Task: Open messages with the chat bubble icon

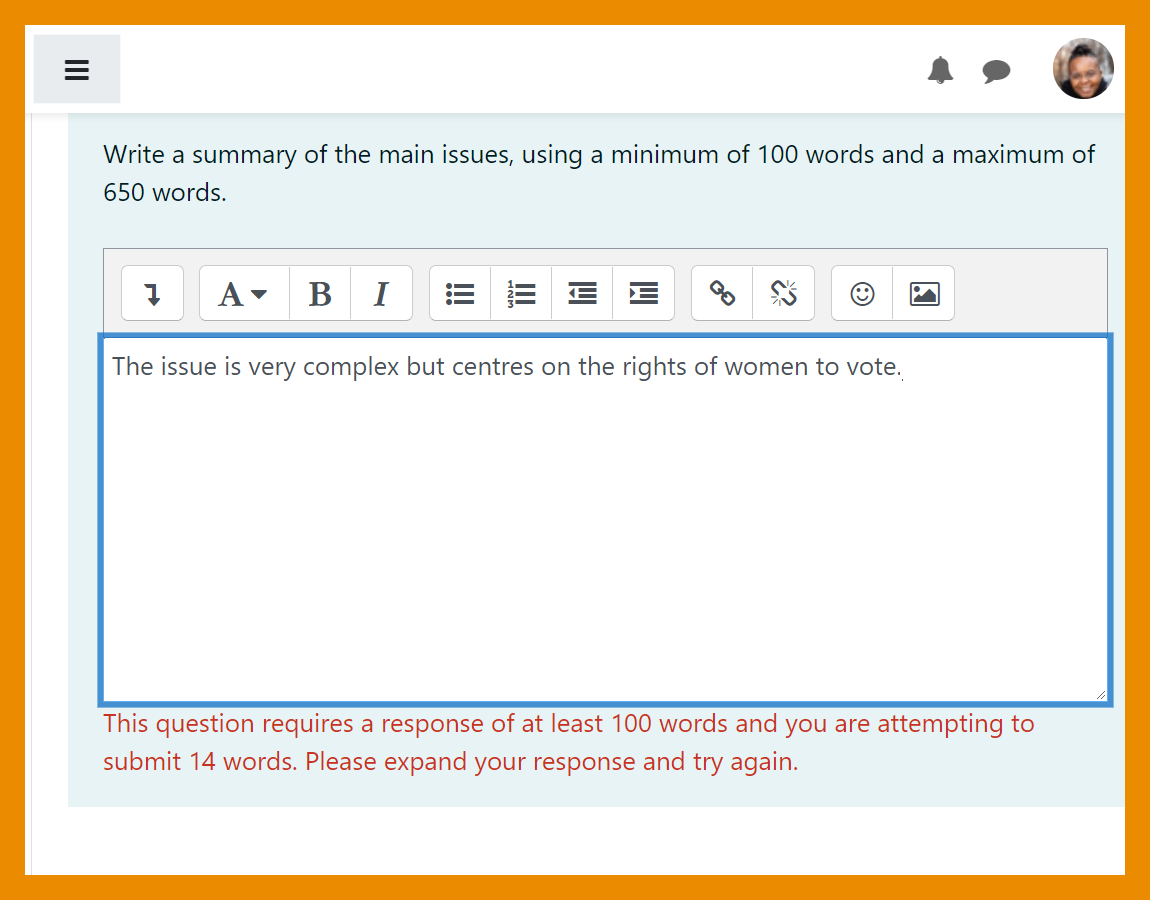Action: click(996, 70)
